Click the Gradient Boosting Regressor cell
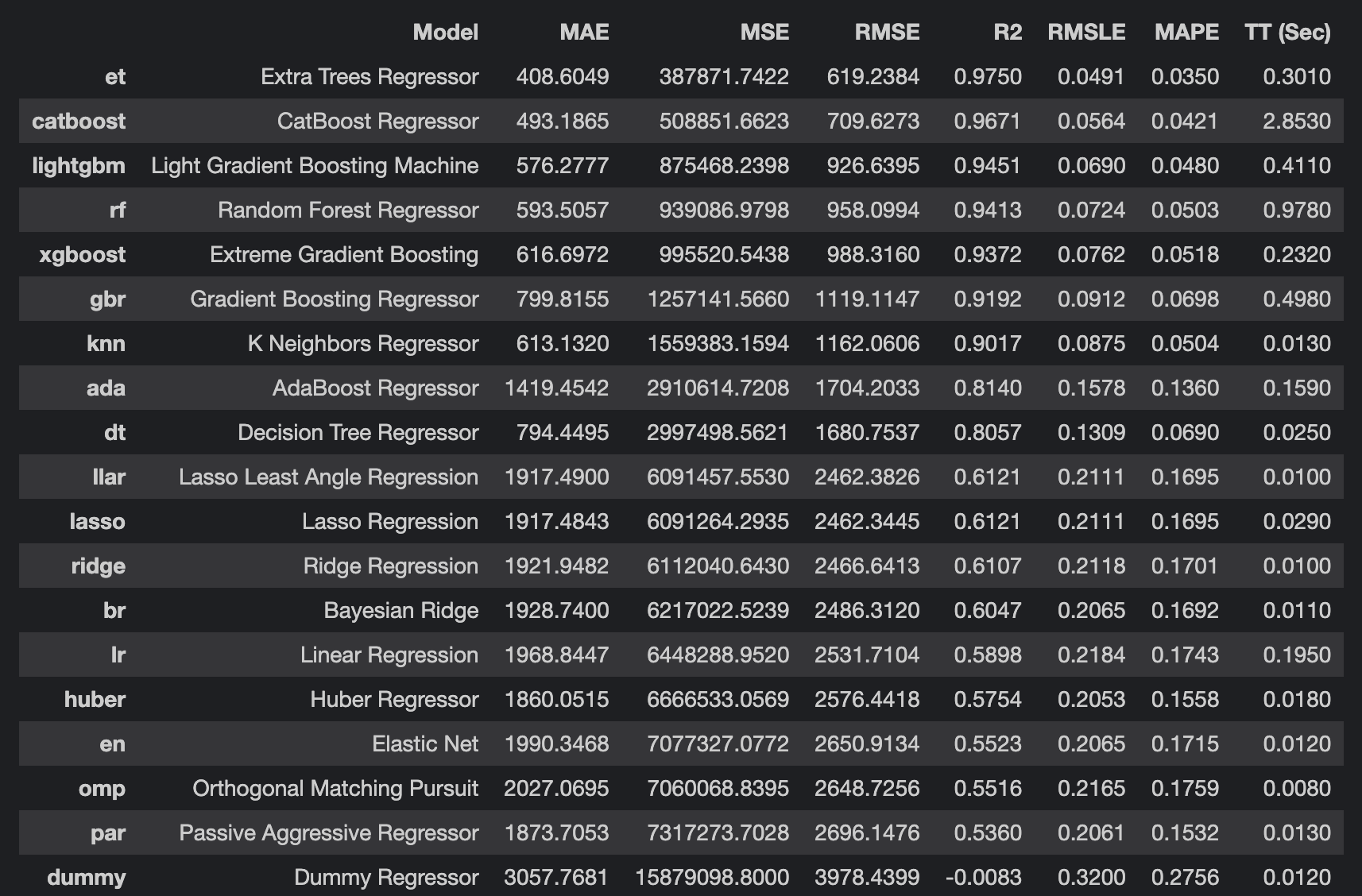1362x896 pixels. coord(335,299)
